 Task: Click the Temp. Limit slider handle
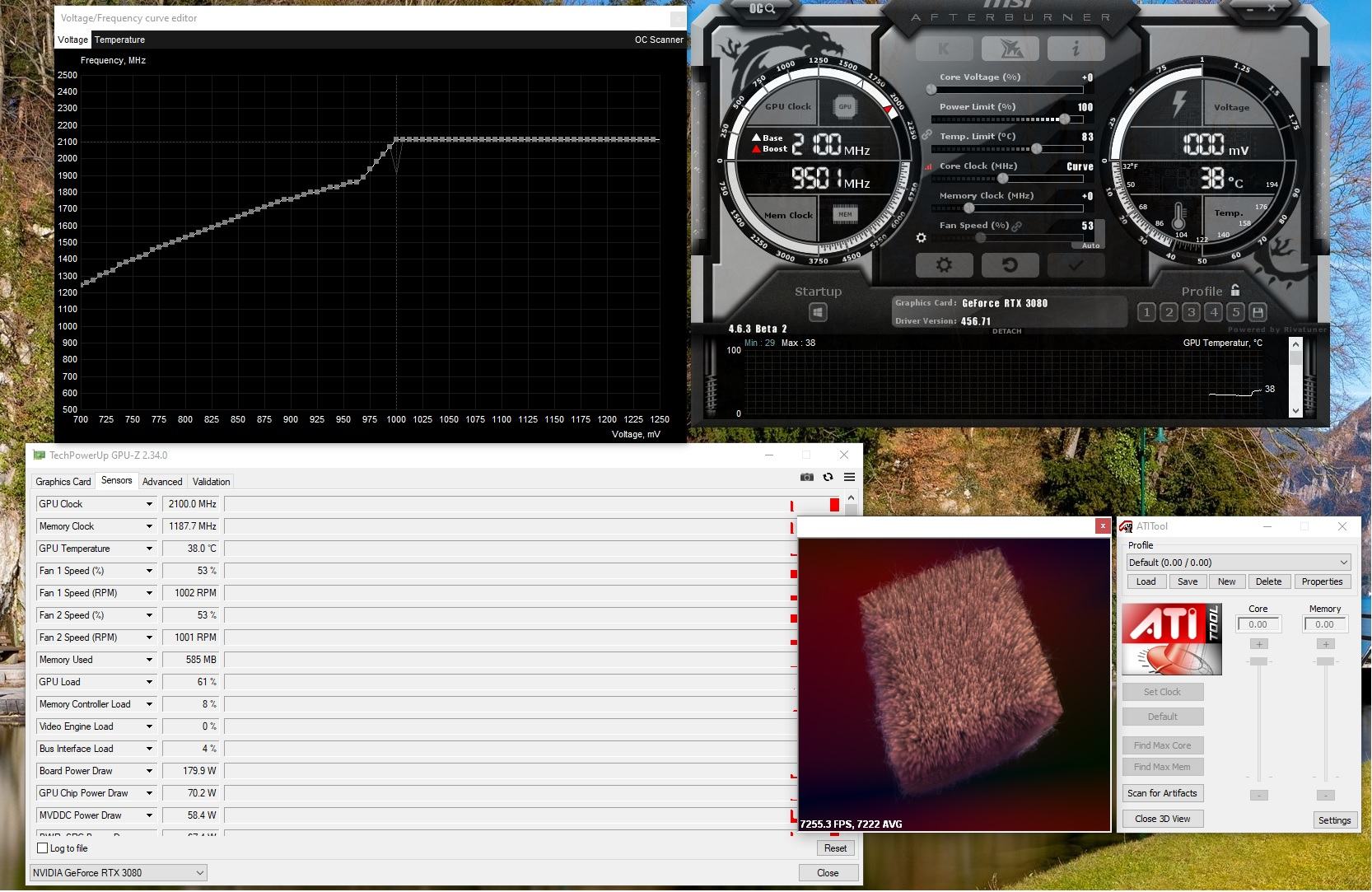pyautogui.click(x=1037, y=149)
